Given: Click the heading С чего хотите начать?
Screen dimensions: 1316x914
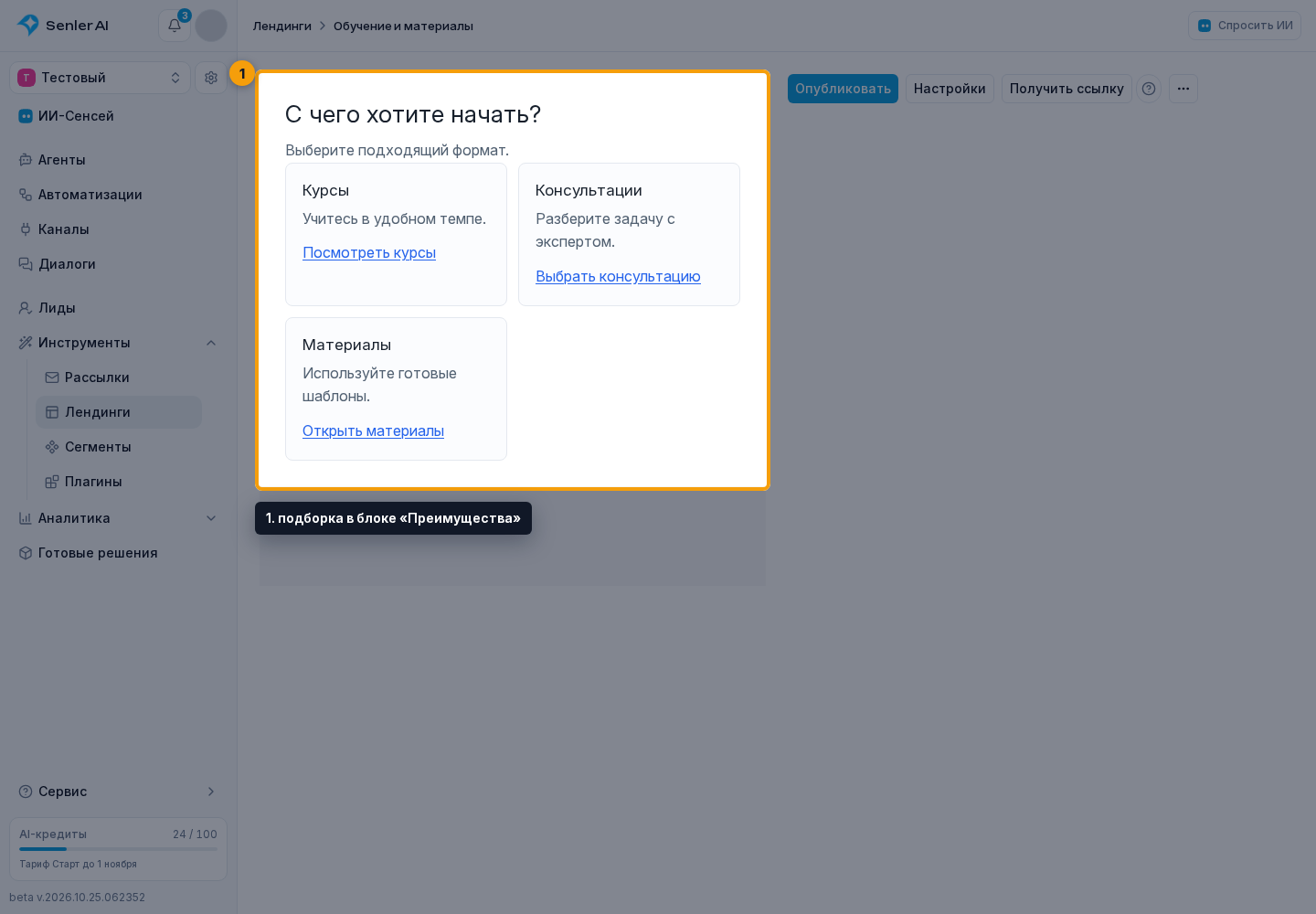Looking at the screenshot, I should [x=413, y=114].
